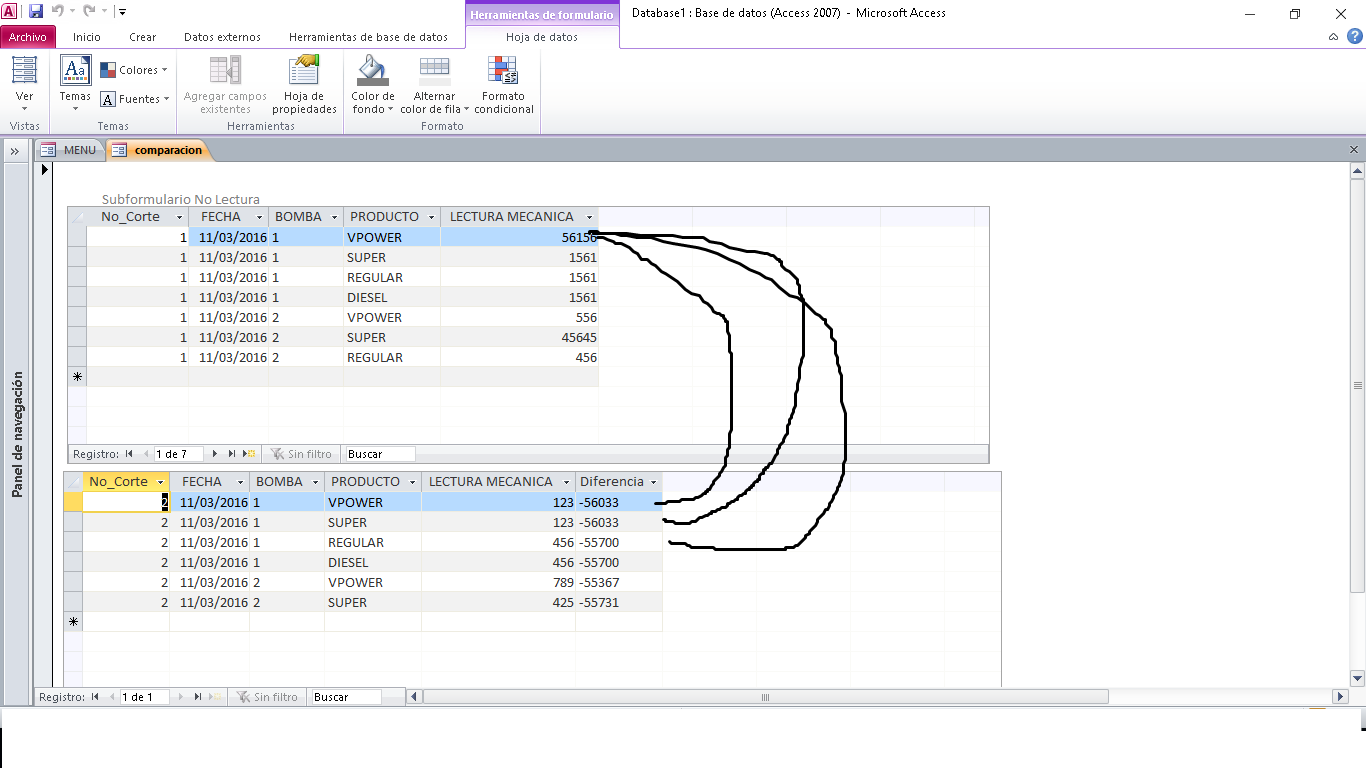Click the Access application icon in title bar
The image size is (1366, 768).
pyautogui.click(x=10, y=12)
